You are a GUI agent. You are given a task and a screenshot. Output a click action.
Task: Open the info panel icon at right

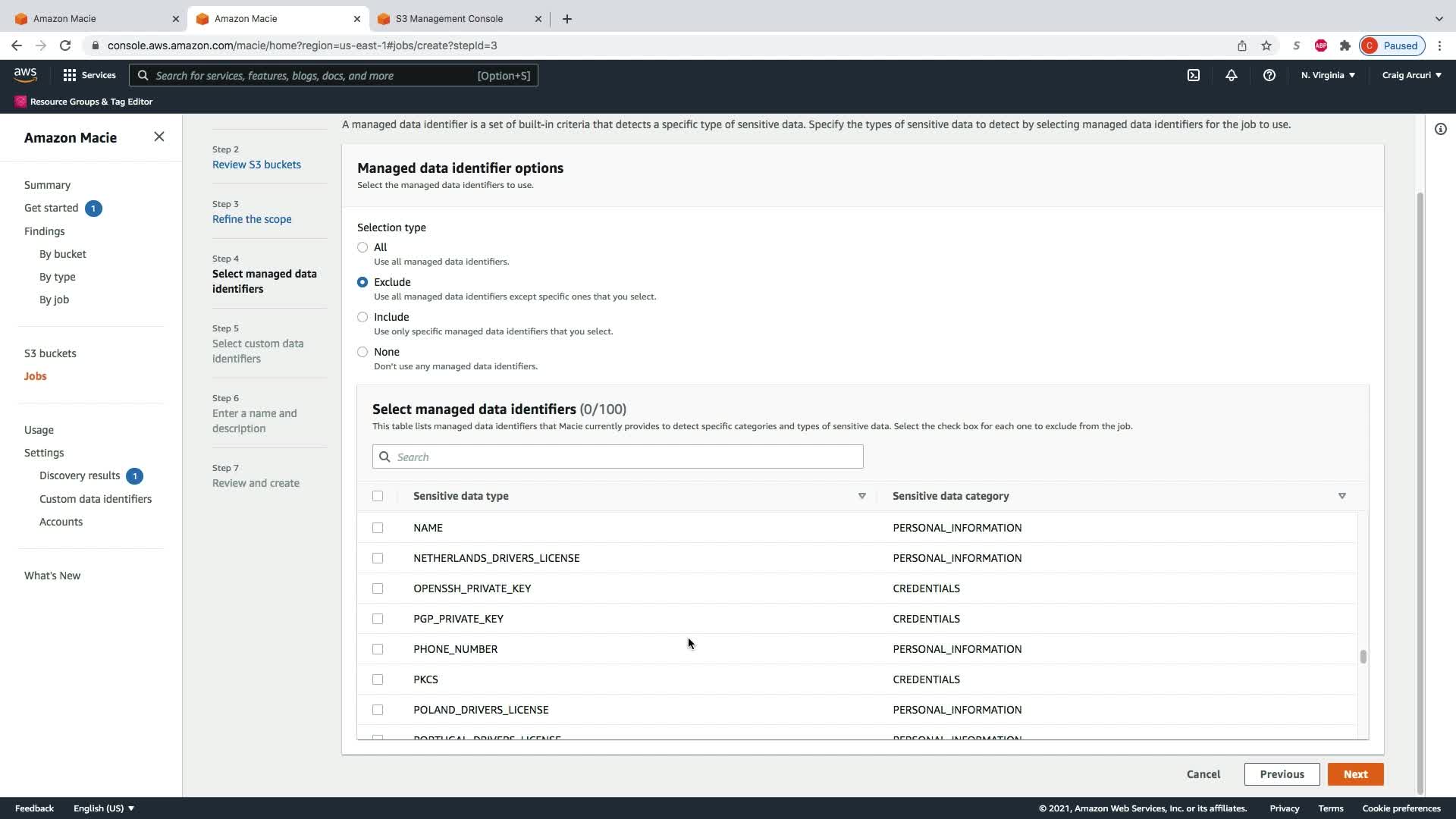pyautogui.click(x=1440, y=129)
